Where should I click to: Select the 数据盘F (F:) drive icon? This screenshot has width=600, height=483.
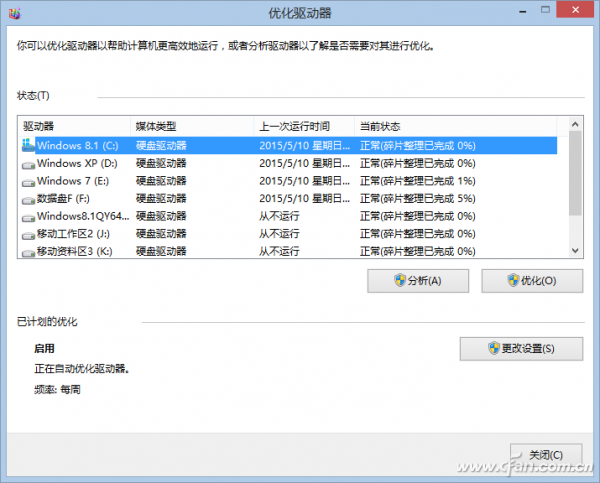(x=28, y=200)
